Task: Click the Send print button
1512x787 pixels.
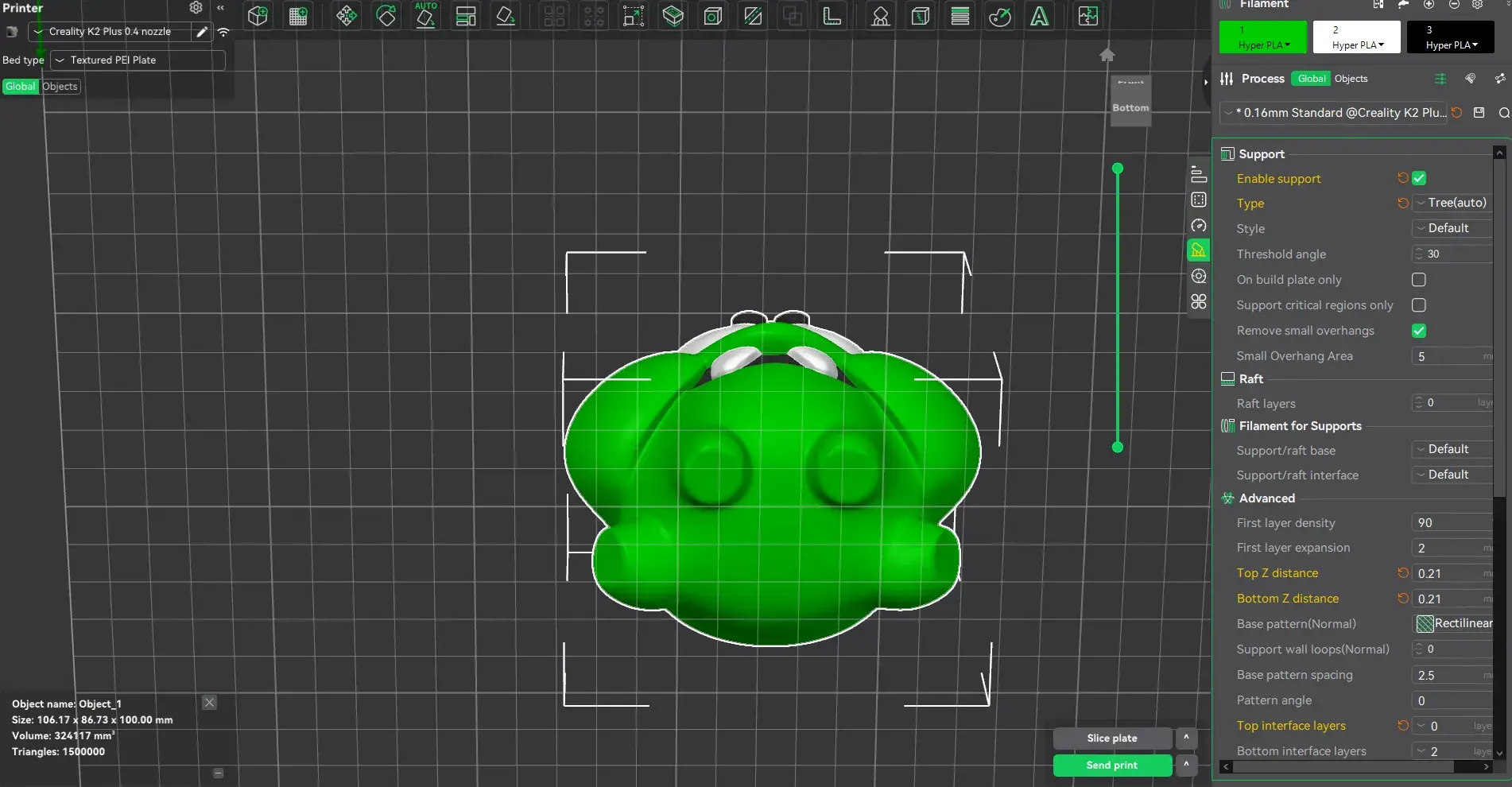Action: (x=1112, y=766)
